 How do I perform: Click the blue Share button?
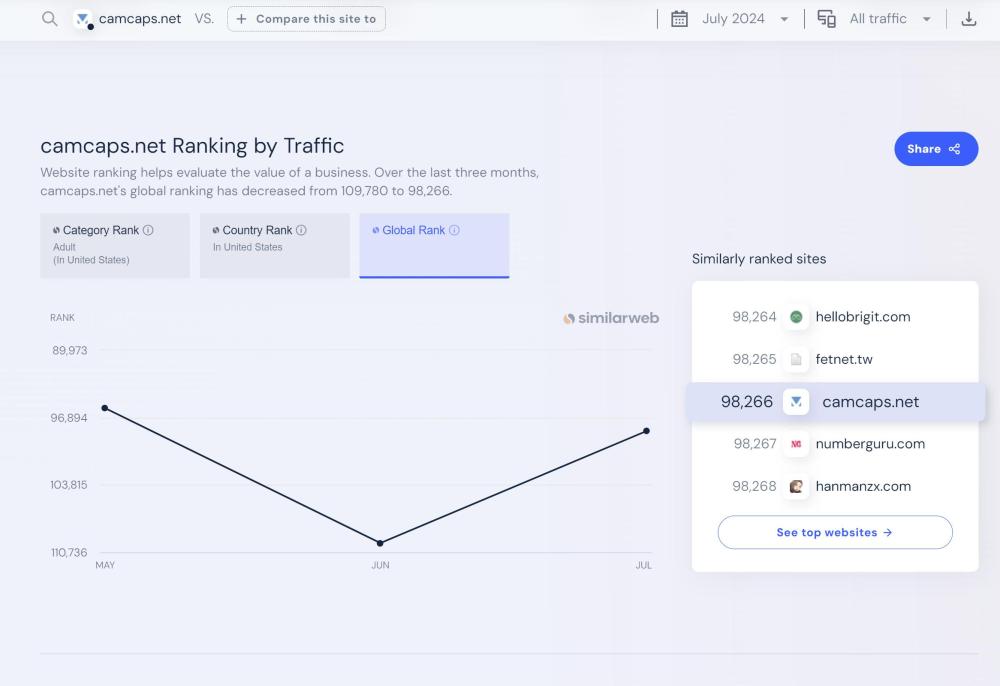coord(935,149)
